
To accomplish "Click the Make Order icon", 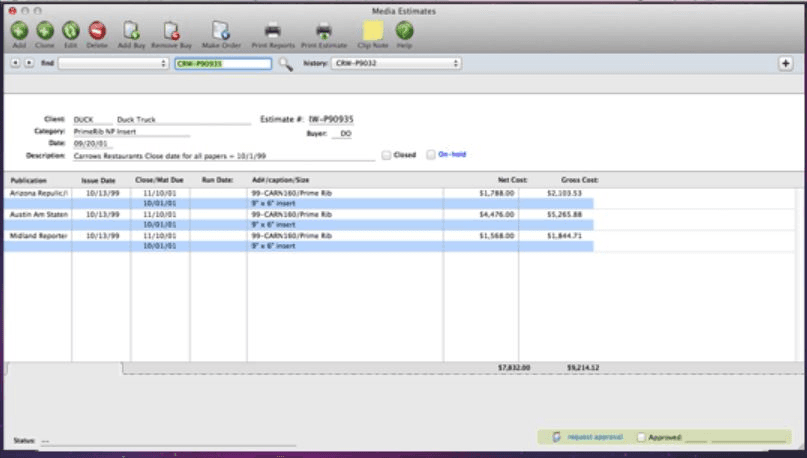I will [x=220, y=32].
